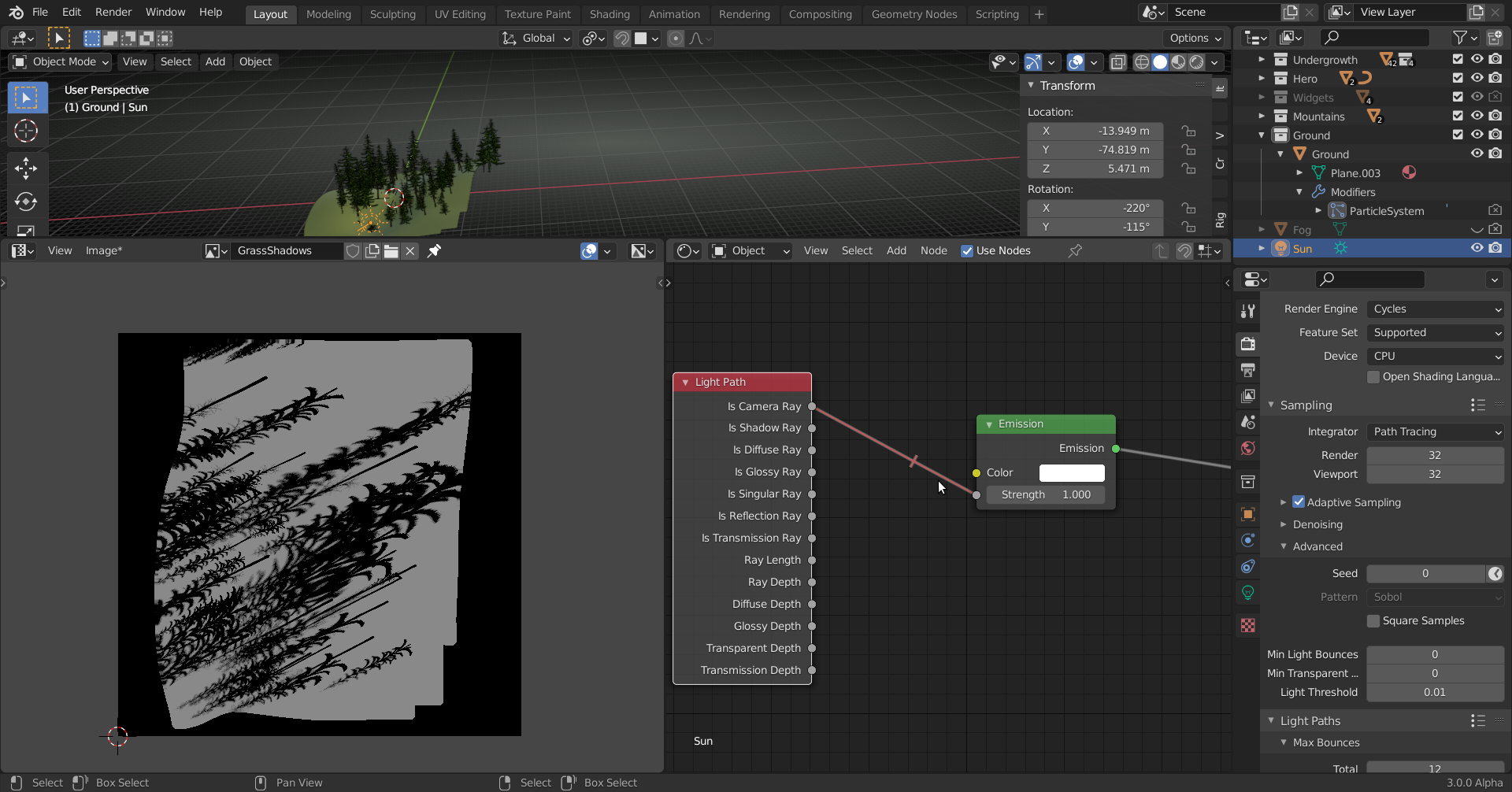Select the Cursor tool in viewport toolbar
The height and width of the screenshot is (792, 1512).
[26, 131]
